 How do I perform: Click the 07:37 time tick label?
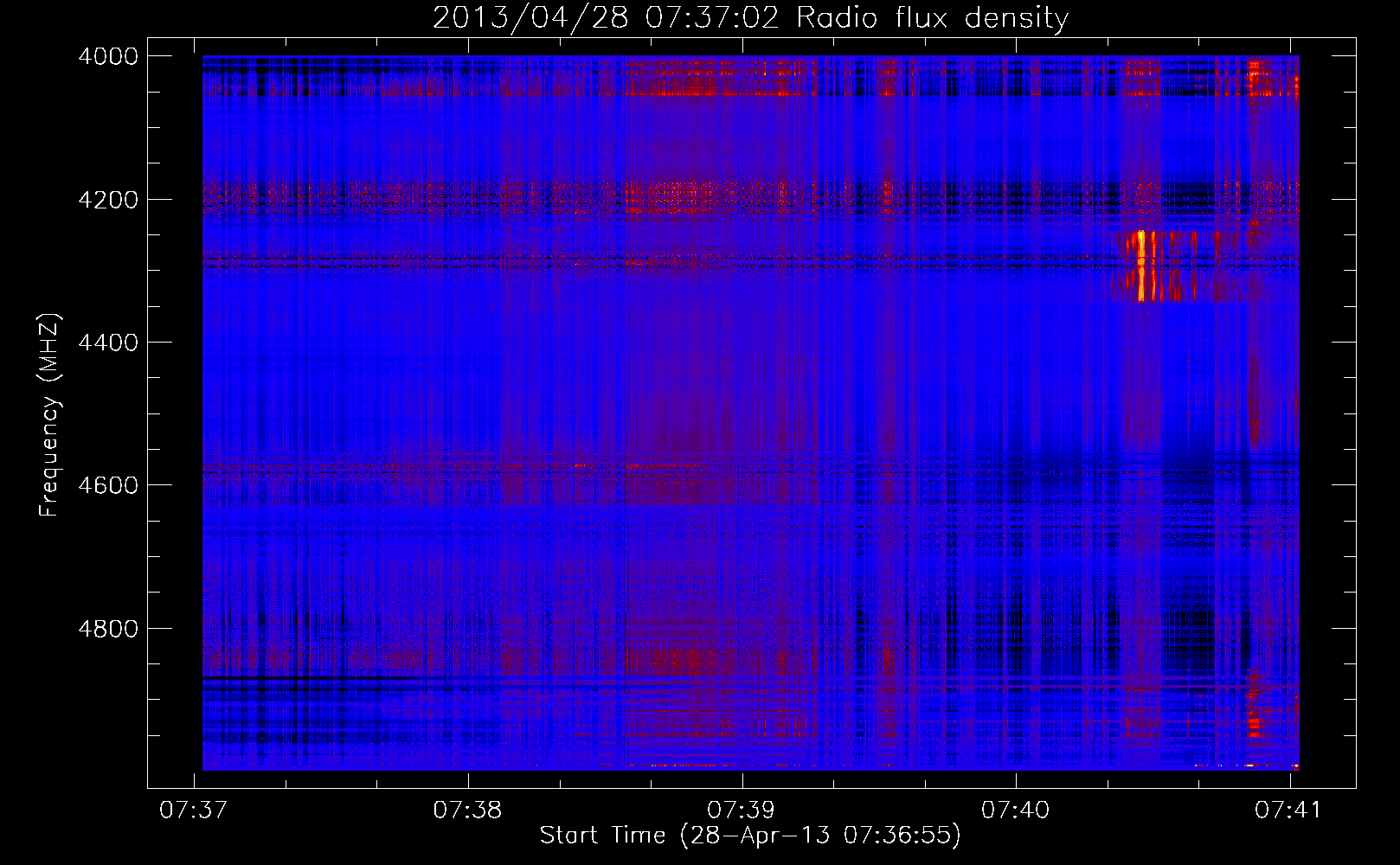(x=194, y=811)
